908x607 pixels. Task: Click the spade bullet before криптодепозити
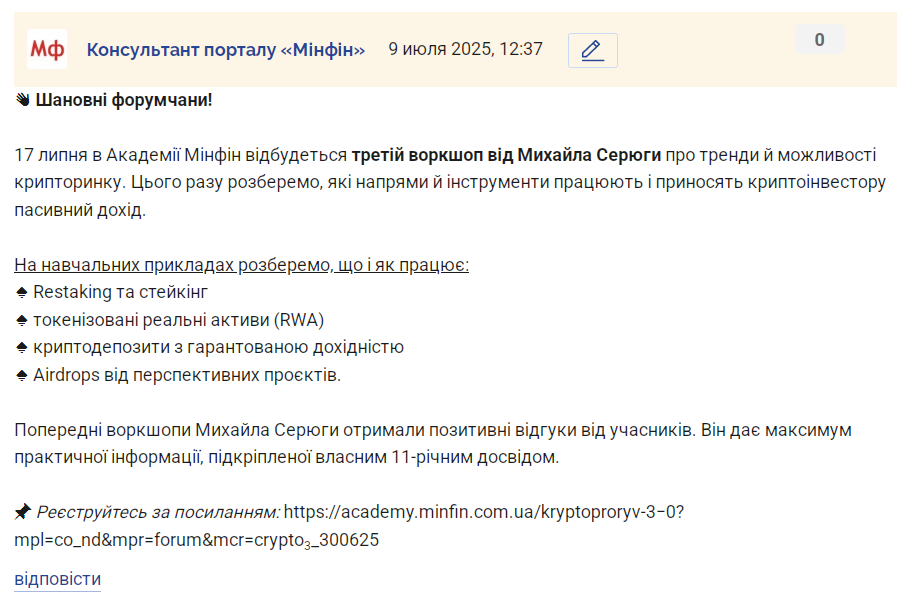click(21, 348)
